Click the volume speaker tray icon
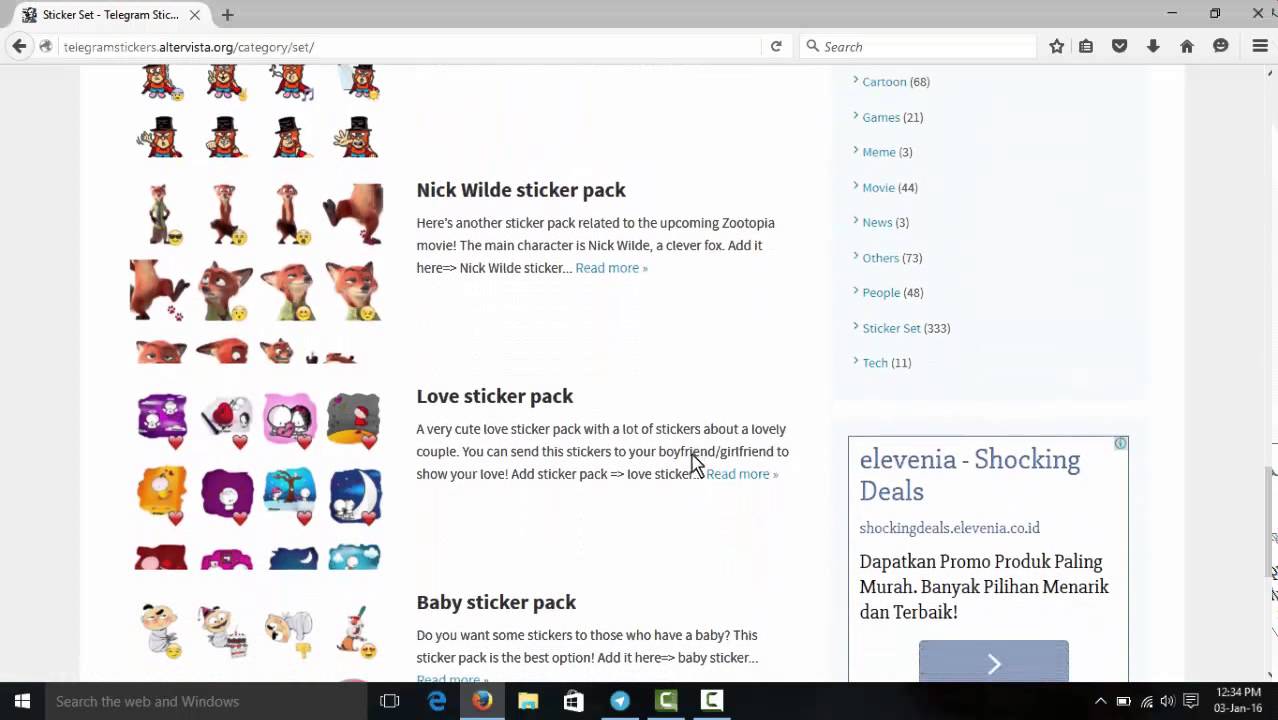The height and width of the screenshot is (720, 1278). pos(1167,701)
